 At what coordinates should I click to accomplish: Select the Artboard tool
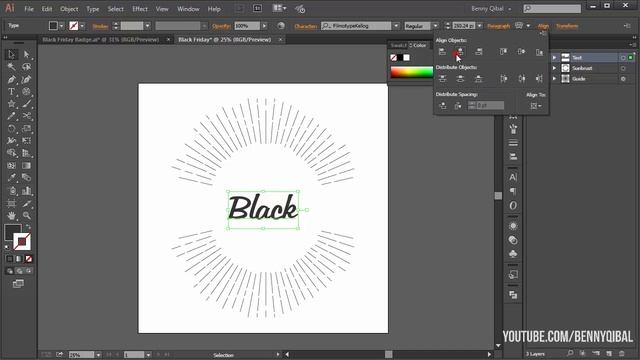click(x=11, y=203)
